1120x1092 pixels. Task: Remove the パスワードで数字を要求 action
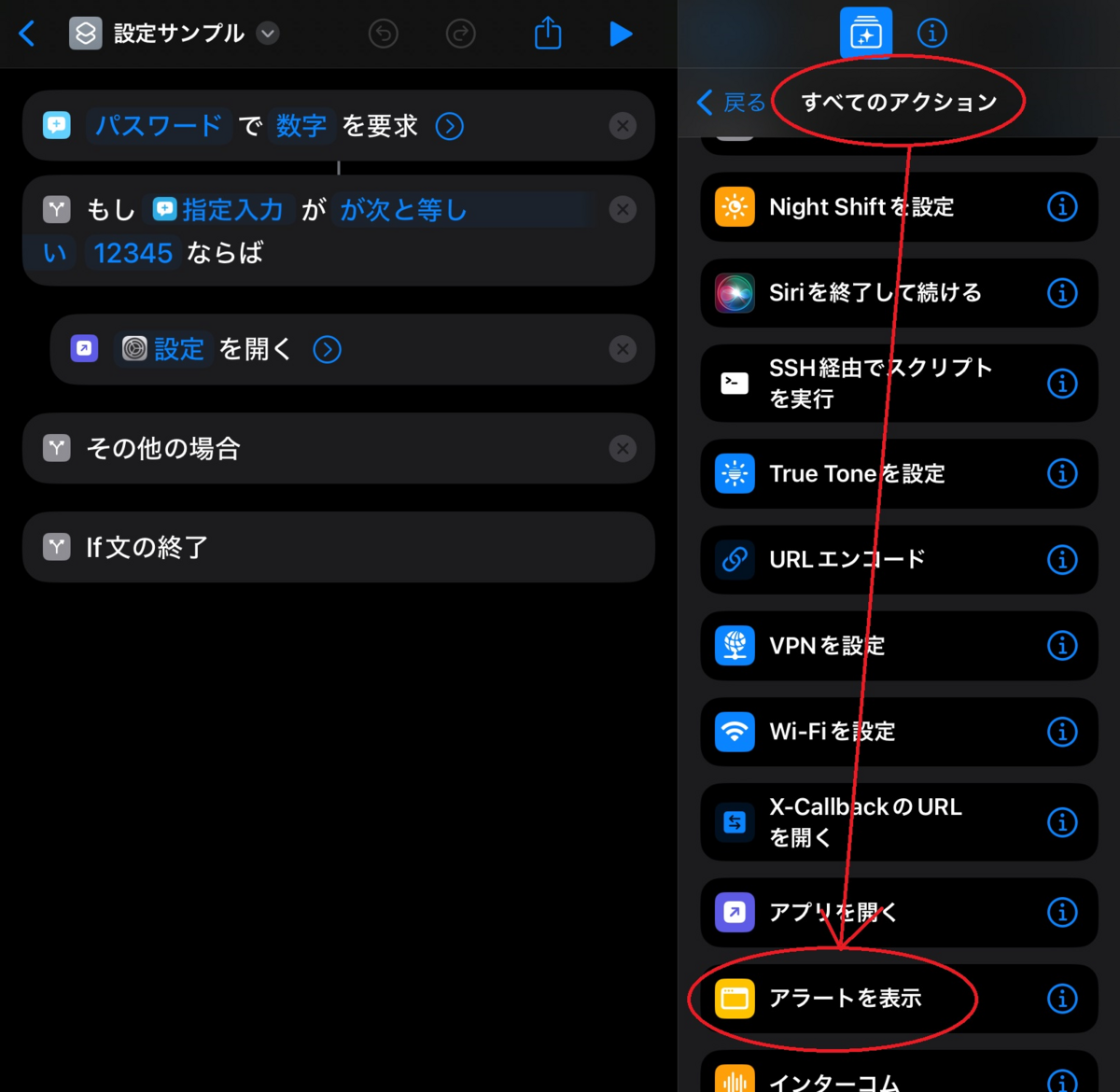point(623,126)
